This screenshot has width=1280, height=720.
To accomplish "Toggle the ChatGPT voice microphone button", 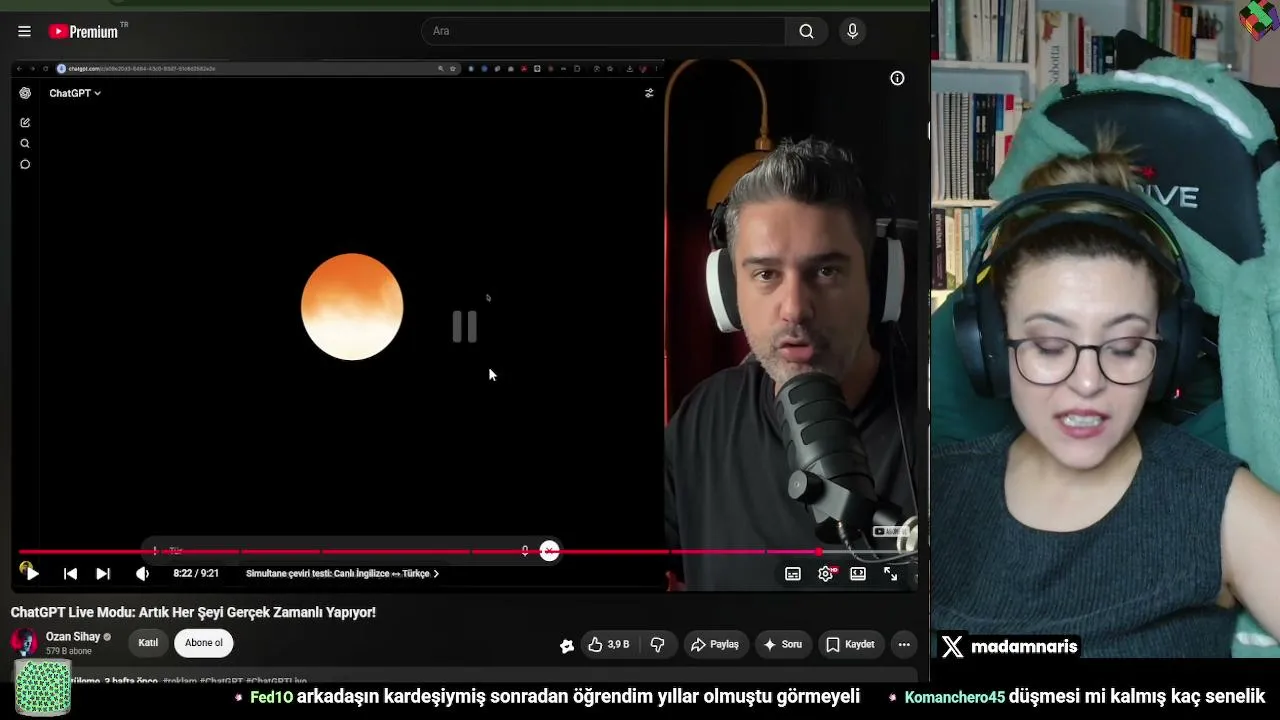I will [525, 551].
